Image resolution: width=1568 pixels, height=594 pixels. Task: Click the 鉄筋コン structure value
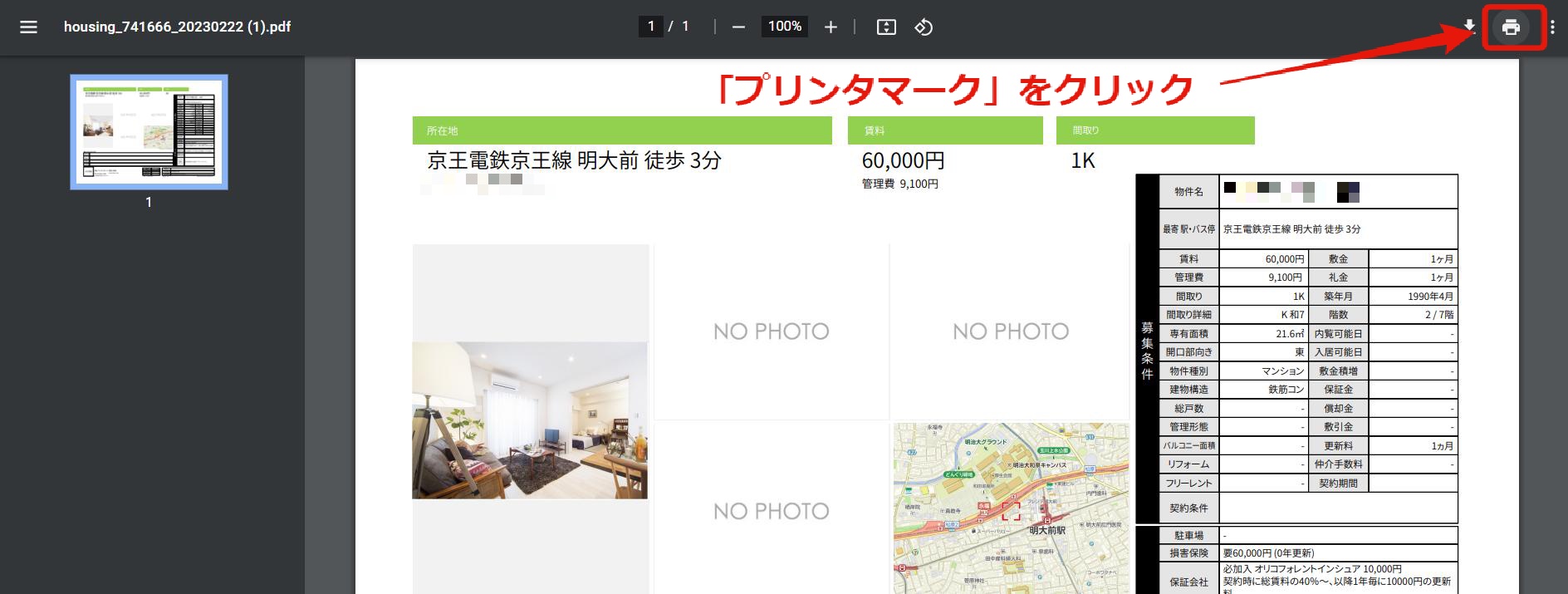(x=1286, y=390)
